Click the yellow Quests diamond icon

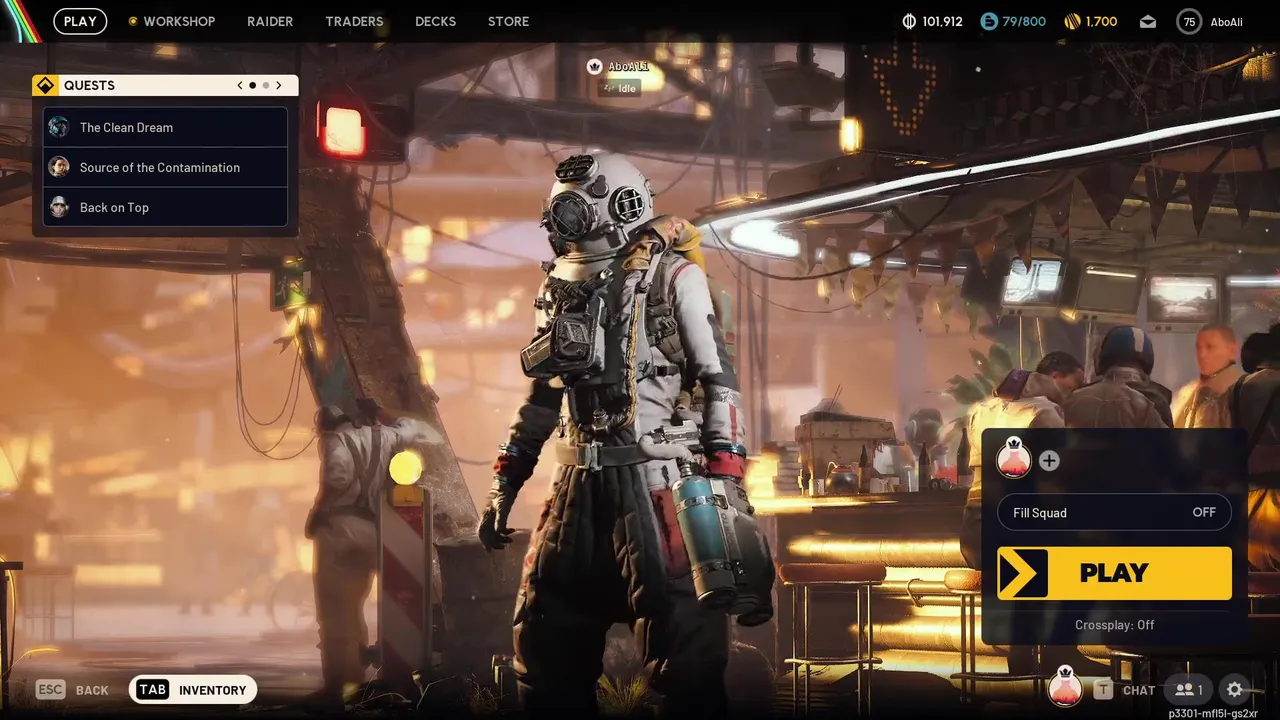(45, 85)
